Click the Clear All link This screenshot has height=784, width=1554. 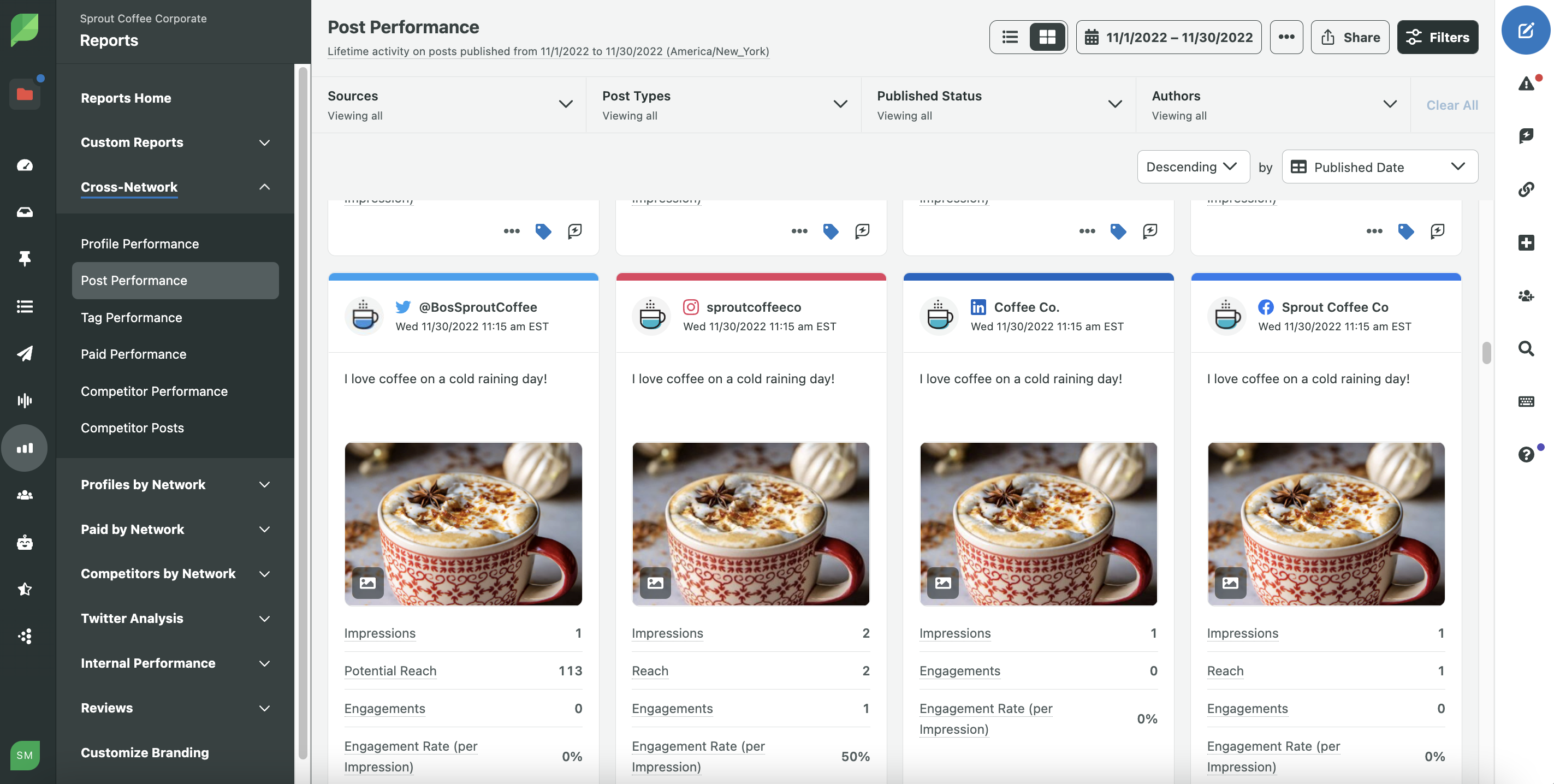point(1451,105)
